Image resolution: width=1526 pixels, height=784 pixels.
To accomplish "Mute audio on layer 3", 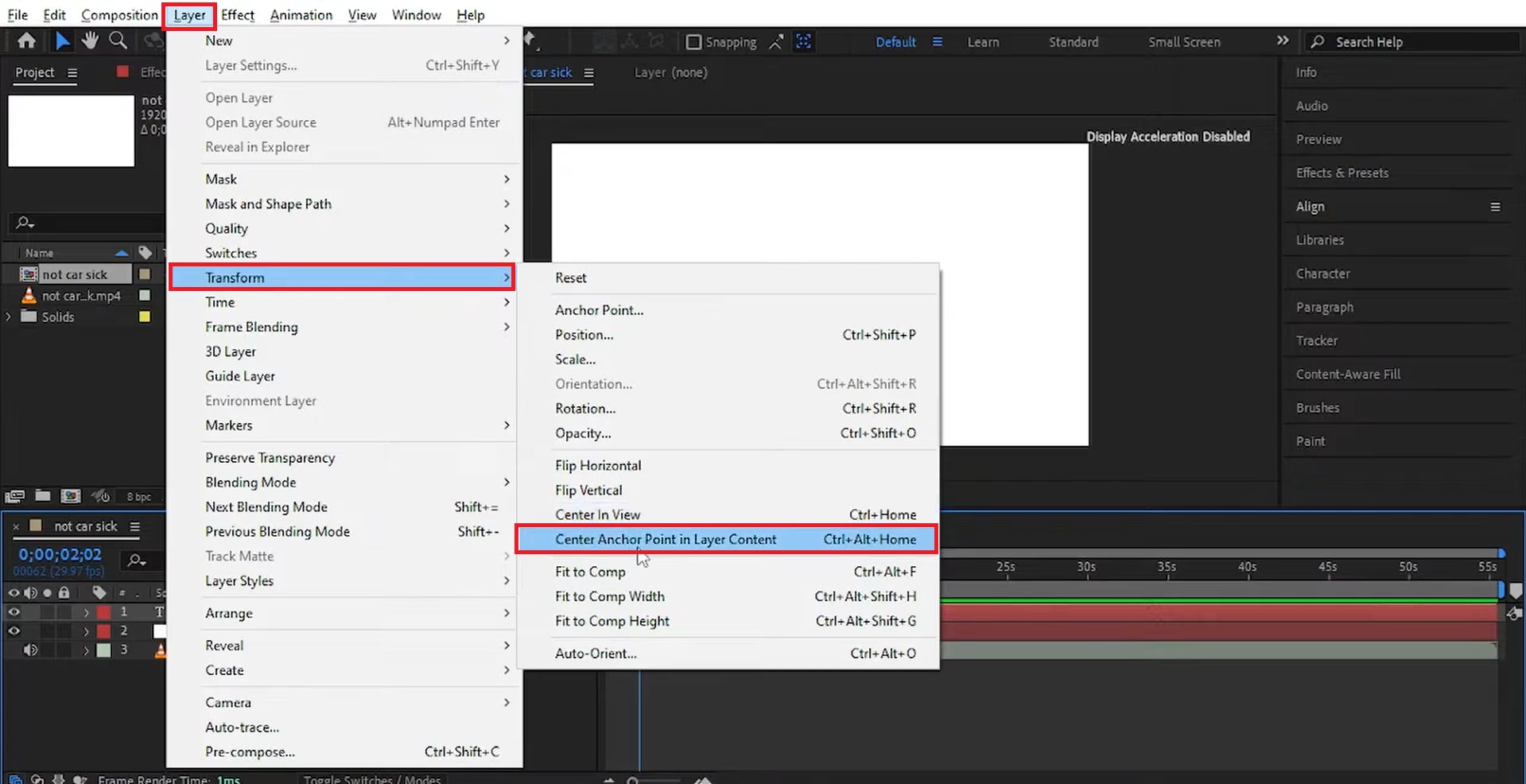I will (x=31, y=650).
